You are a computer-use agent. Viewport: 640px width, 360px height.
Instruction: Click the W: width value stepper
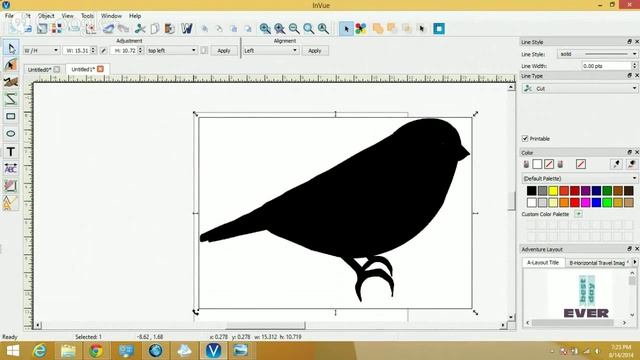pos(93,51)
